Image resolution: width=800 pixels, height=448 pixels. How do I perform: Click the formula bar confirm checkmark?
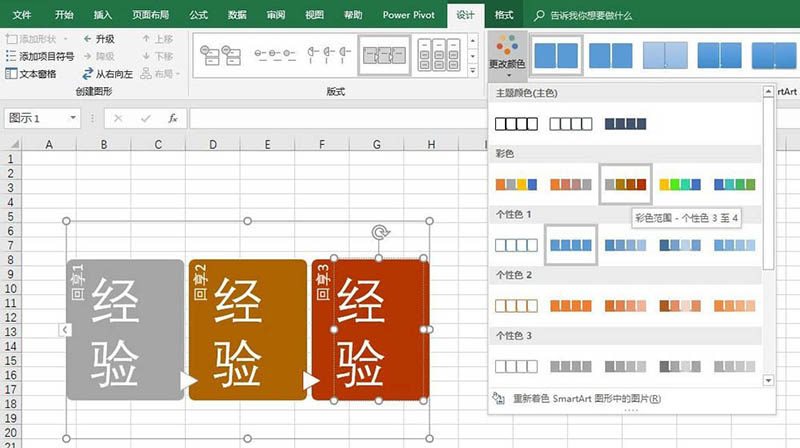click(145, 118)
